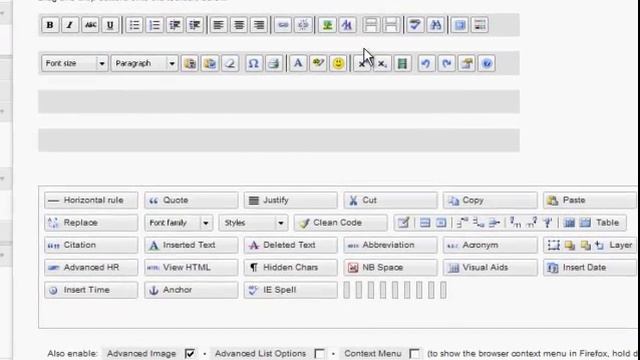Click the Inserted Text button
This screenshot has width=640, height=360.
(191, 245)
